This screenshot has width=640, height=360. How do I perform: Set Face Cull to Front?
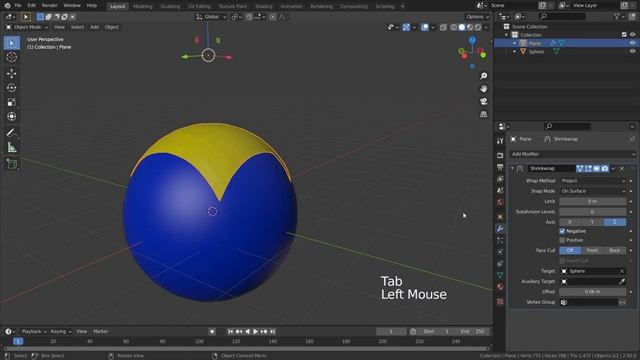point(592,250)
